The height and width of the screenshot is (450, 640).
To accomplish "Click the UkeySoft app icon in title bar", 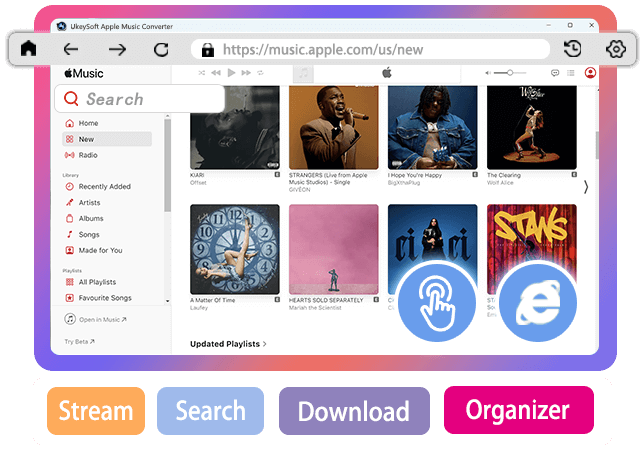I will pos(62,26).
